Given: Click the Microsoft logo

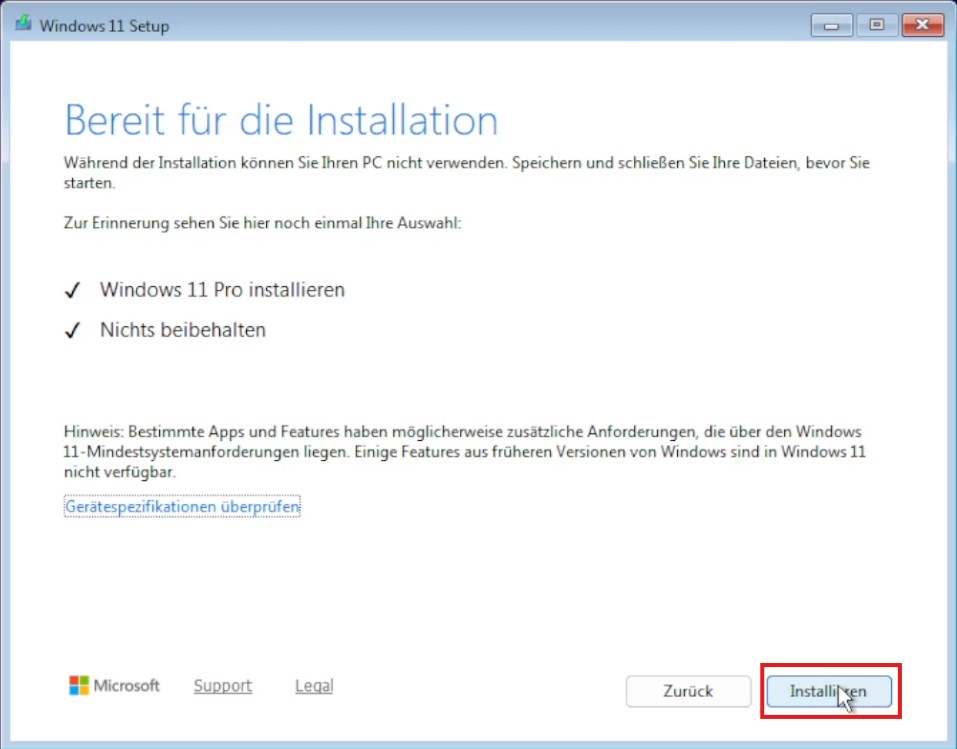Looking at the screenshot, I should pos(114,686).
